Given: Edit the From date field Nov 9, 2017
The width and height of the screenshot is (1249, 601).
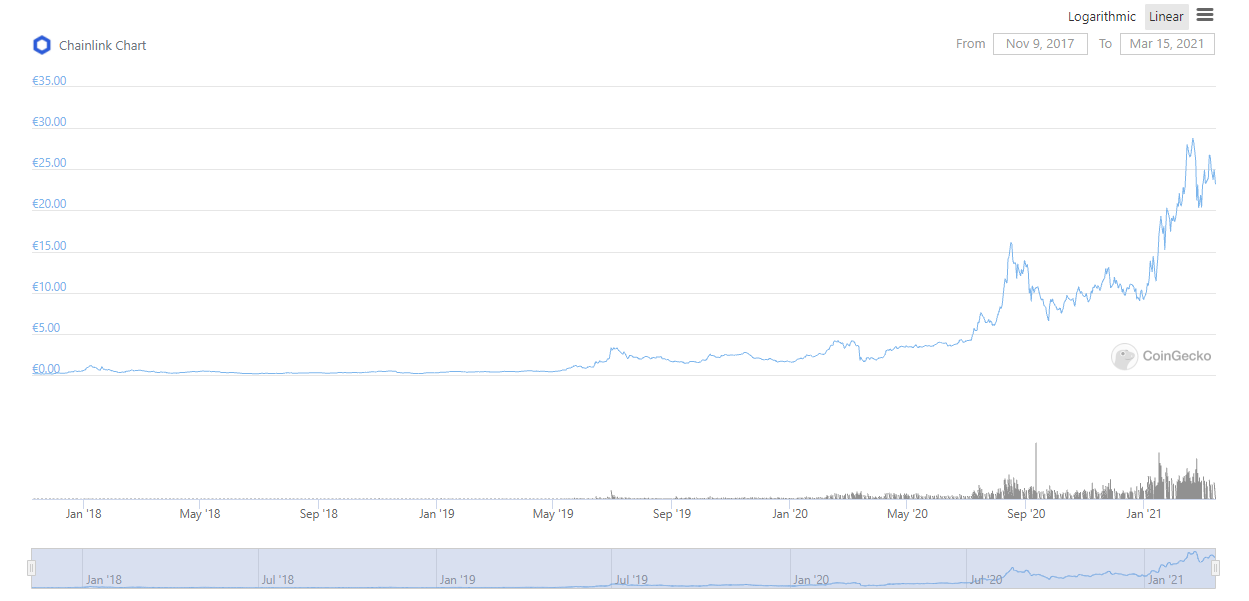Looking at the screenshot, I should tap(1040, 44).
